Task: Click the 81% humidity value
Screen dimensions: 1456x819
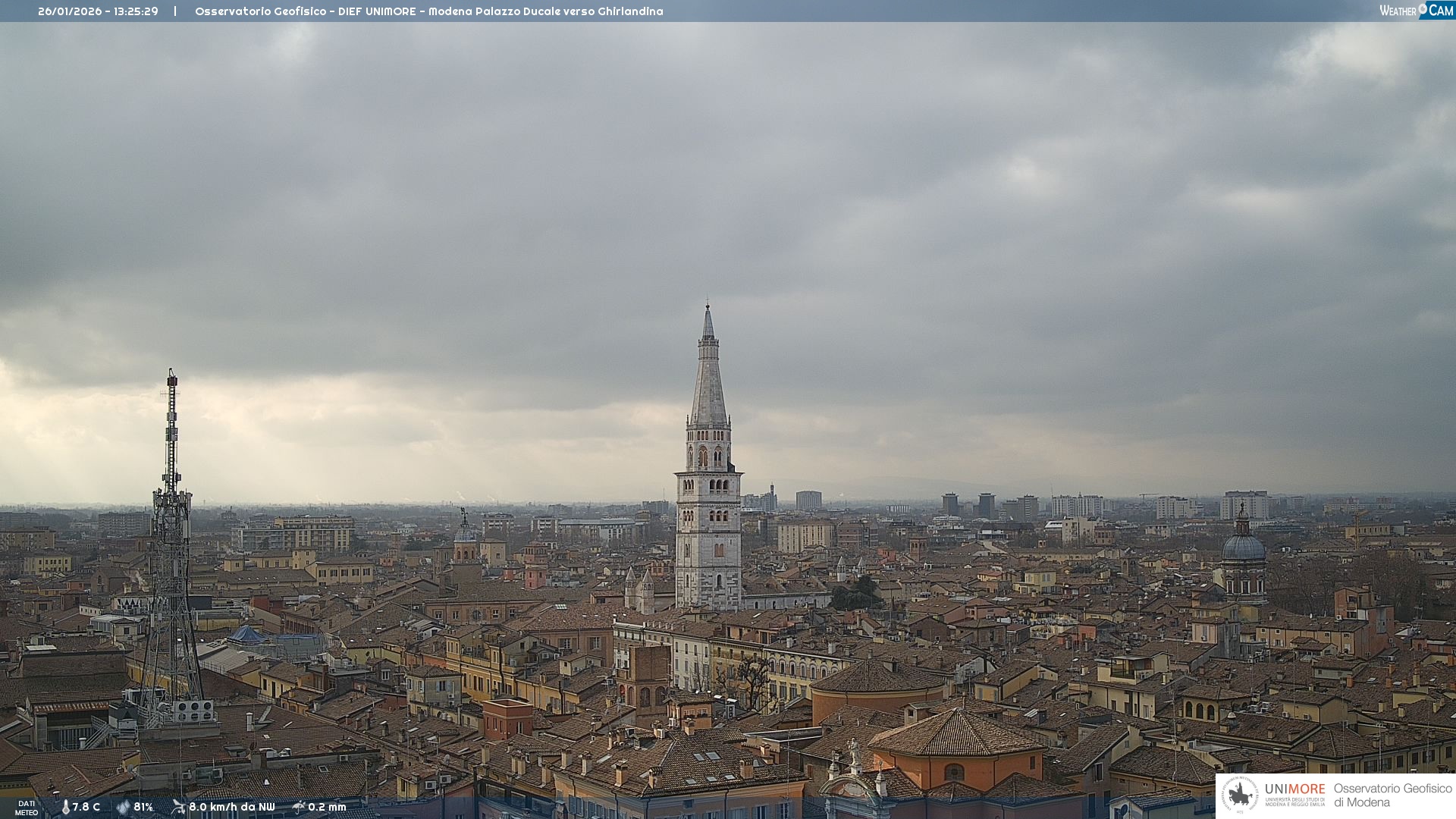Action: coord(143,807)
